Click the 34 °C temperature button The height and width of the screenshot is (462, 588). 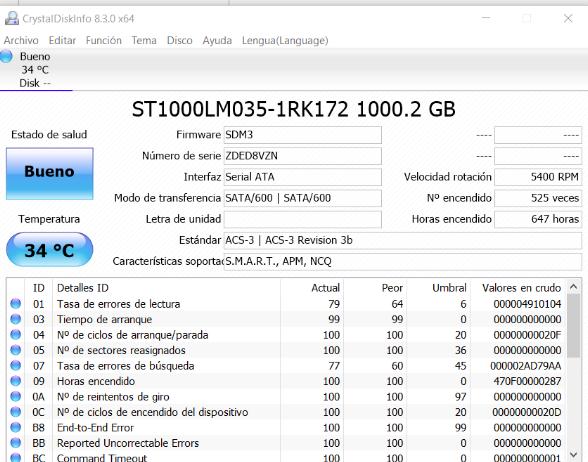tap(50, 250)
